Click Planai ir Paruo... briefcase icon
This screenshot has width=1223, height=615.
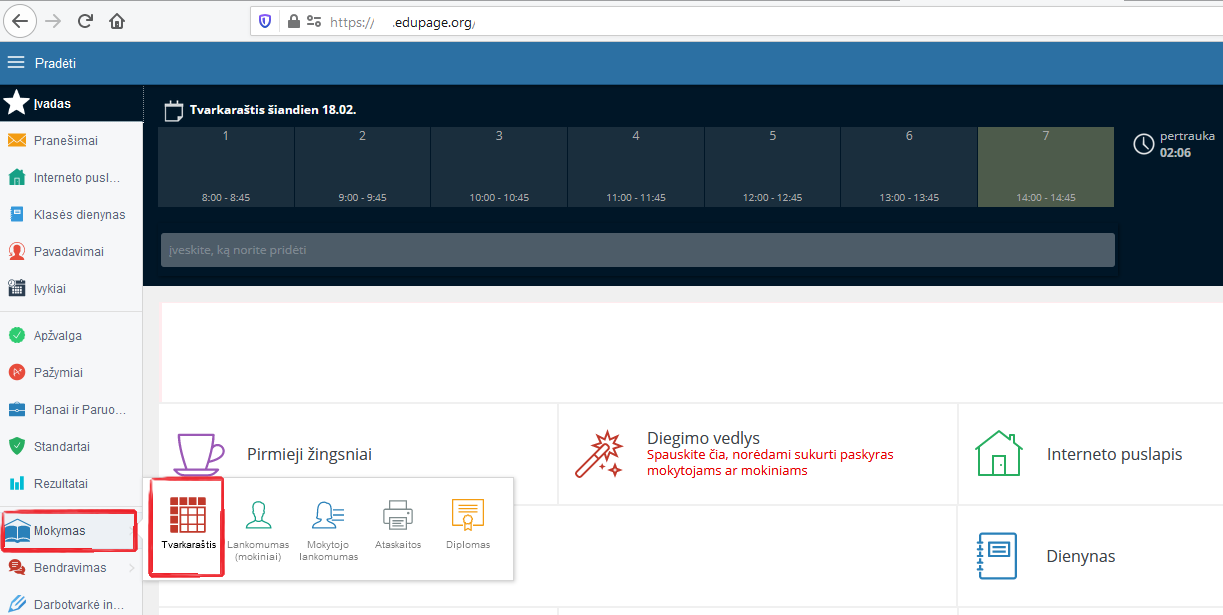(16, 410)
